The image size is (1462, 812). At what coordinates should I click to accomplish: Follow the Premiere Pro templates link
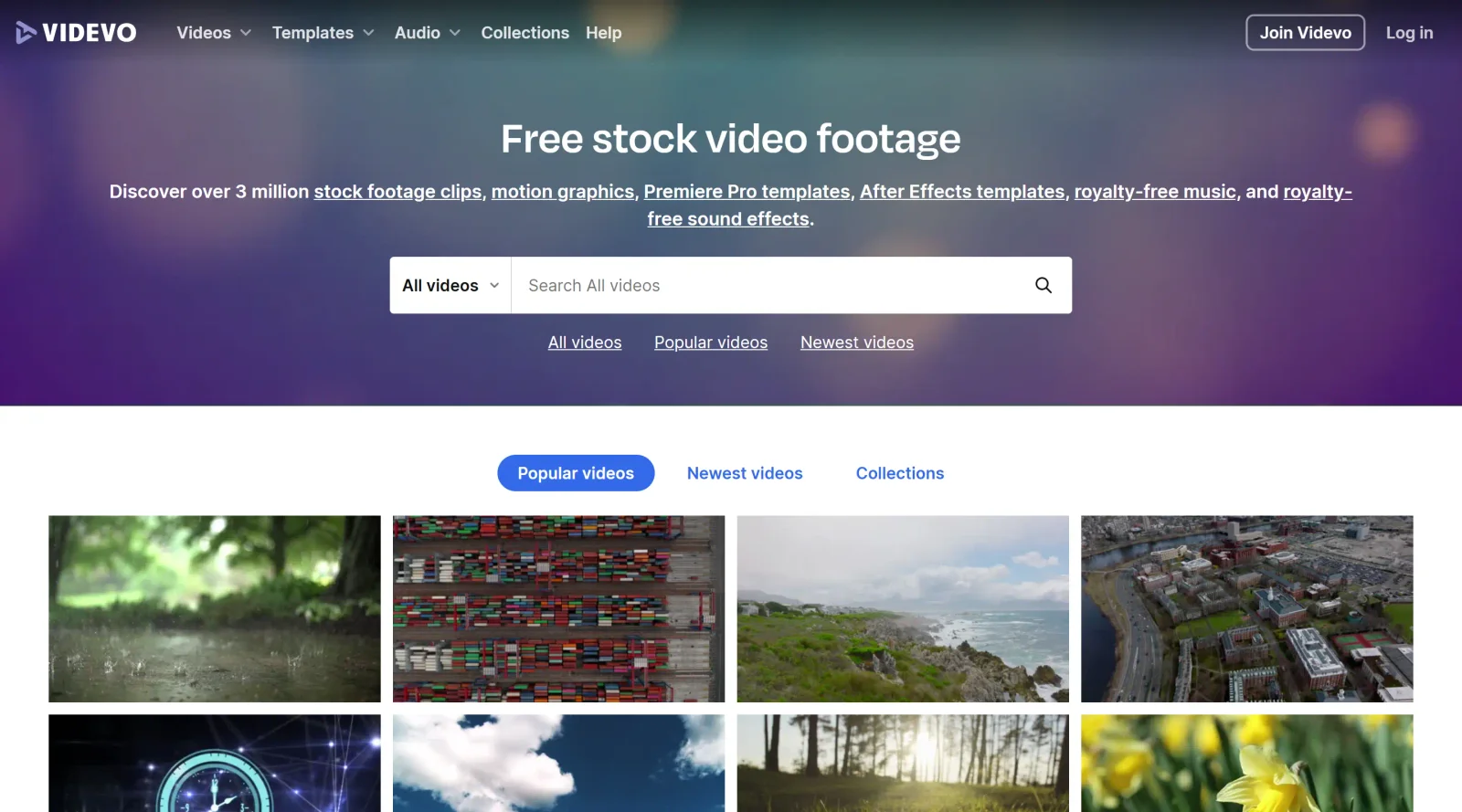(747, 192)
